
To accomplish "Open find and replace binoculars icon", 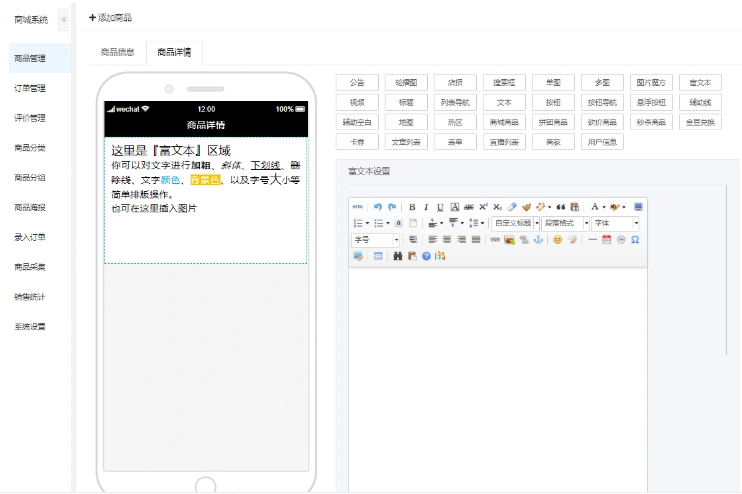I will point(397,256).
